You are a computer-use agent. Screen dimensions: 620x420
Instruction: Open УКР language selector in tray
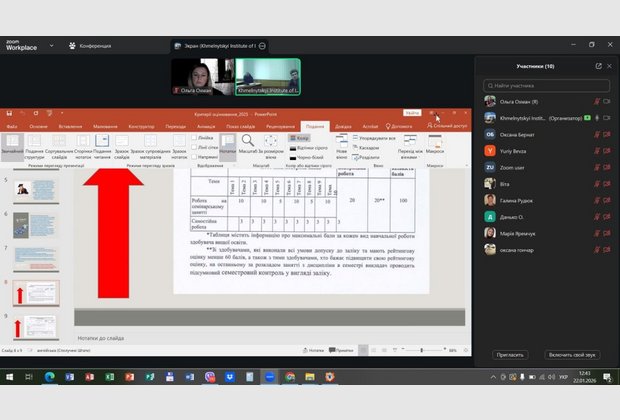(563, 377)
